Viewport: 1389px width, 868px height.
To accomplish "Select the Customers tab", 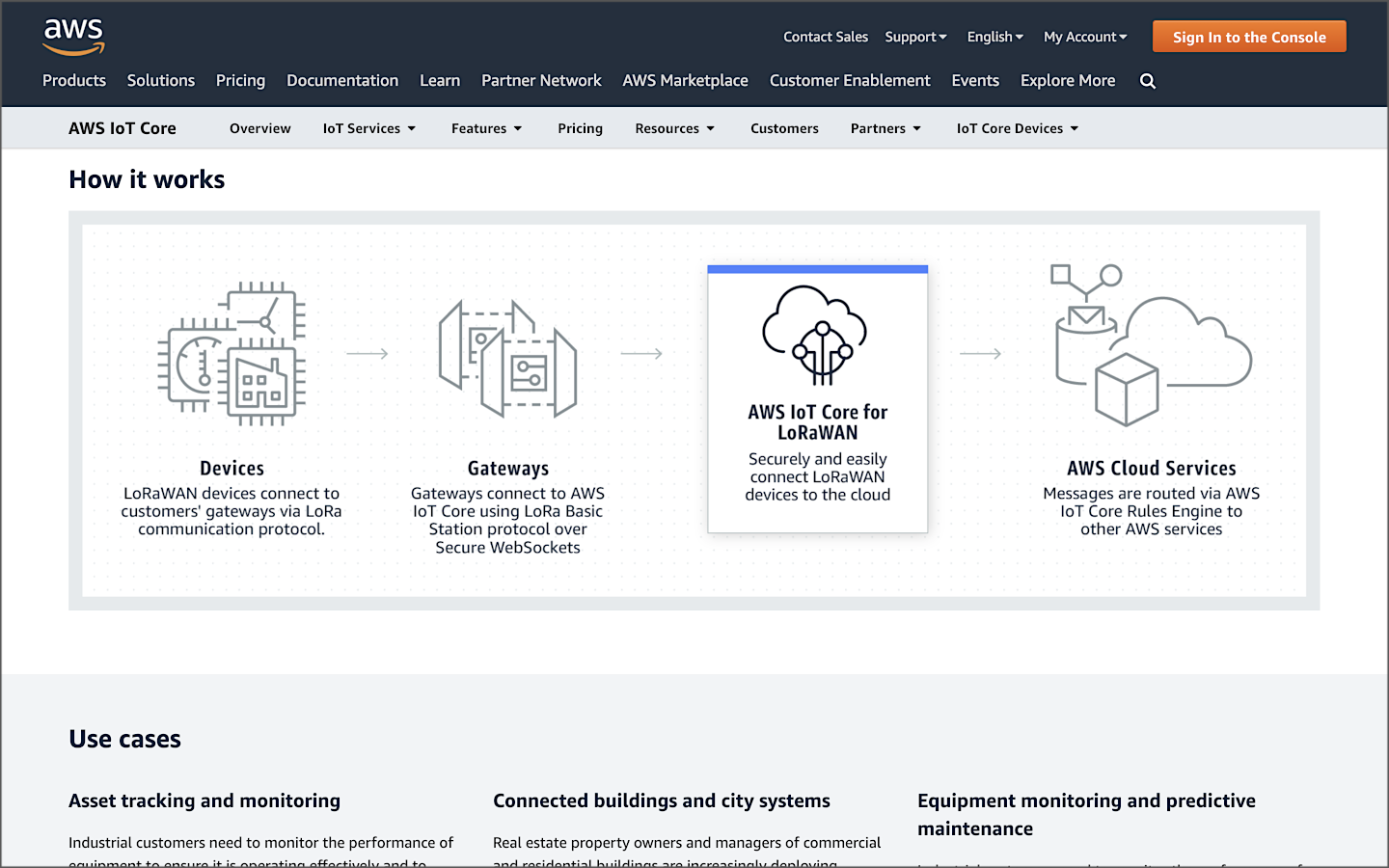I will [x=784, y=128].
